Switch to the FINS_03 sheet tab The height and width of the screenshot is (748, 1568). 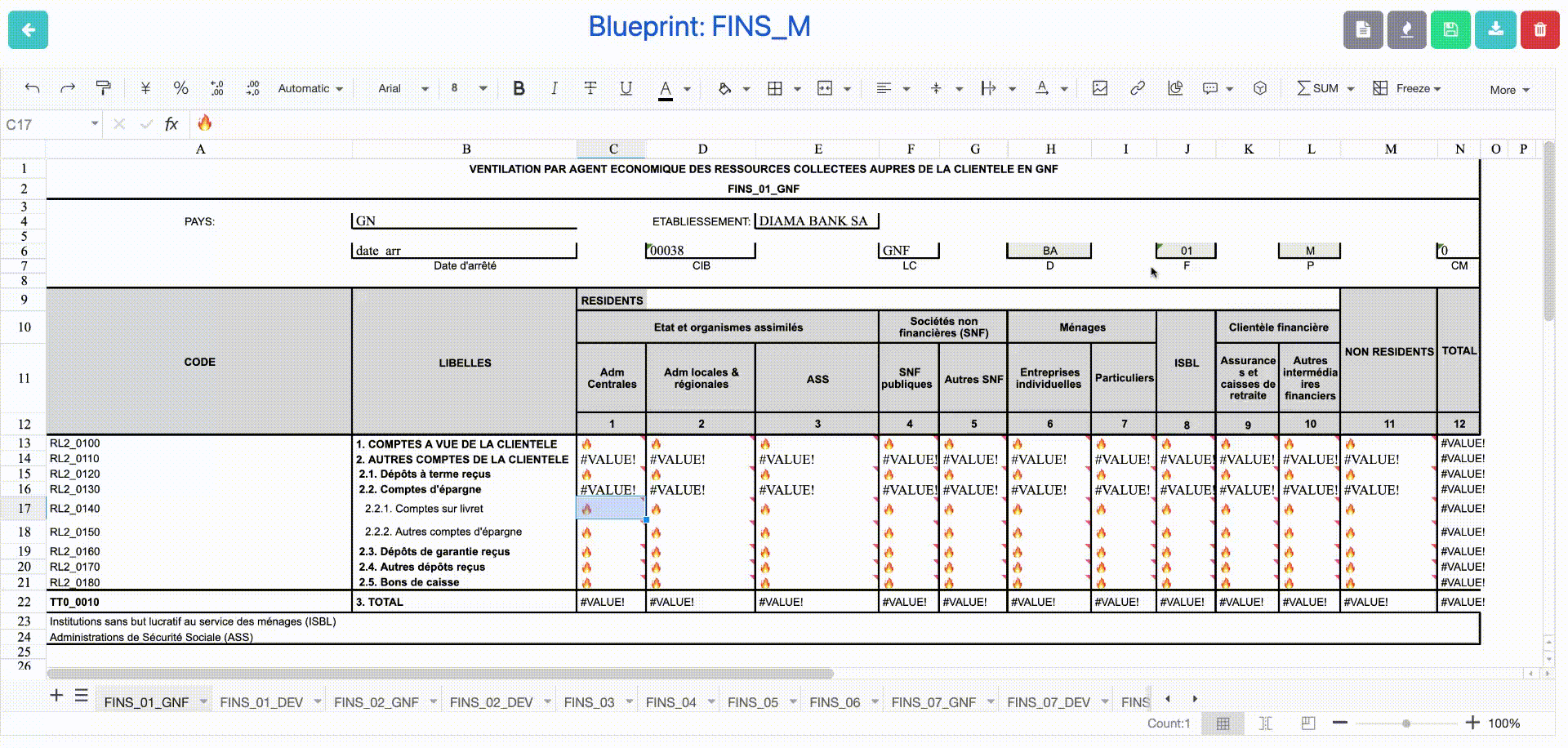(x=589, y=702)
